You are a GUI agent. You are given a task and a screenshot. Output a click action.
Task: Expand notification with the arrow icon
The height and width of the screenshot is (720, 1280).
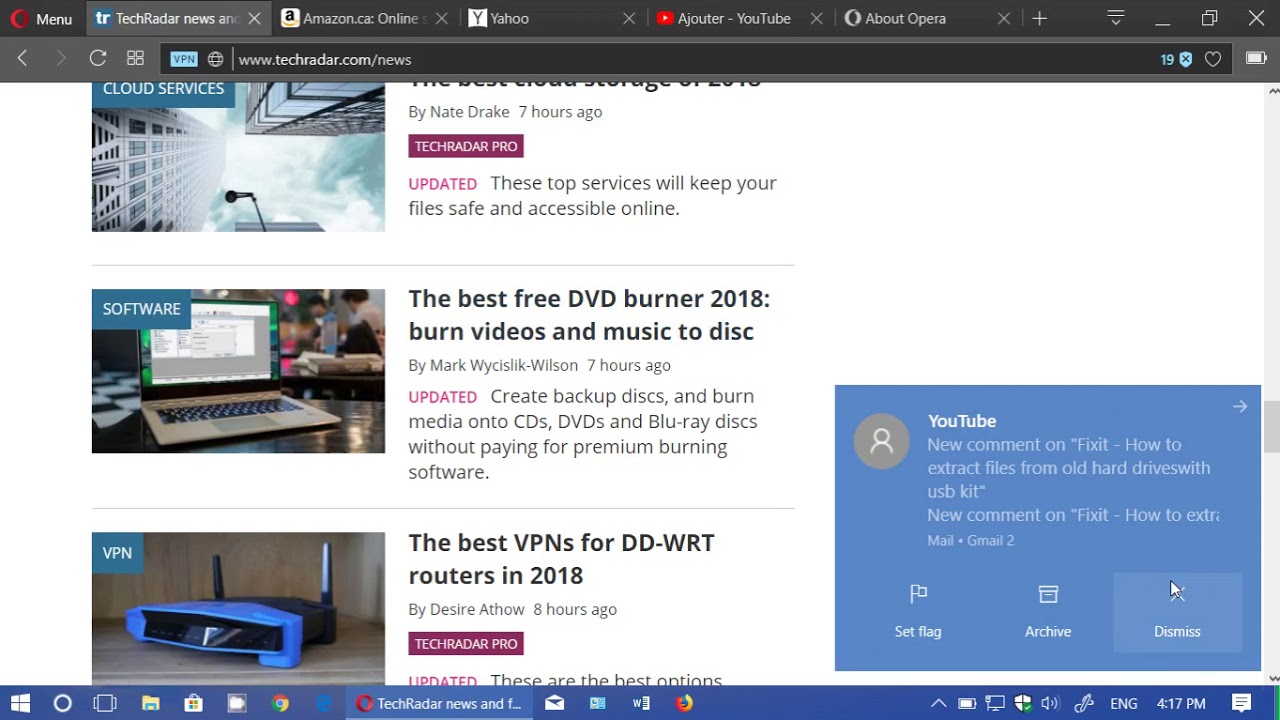(x=1240, y=406)
